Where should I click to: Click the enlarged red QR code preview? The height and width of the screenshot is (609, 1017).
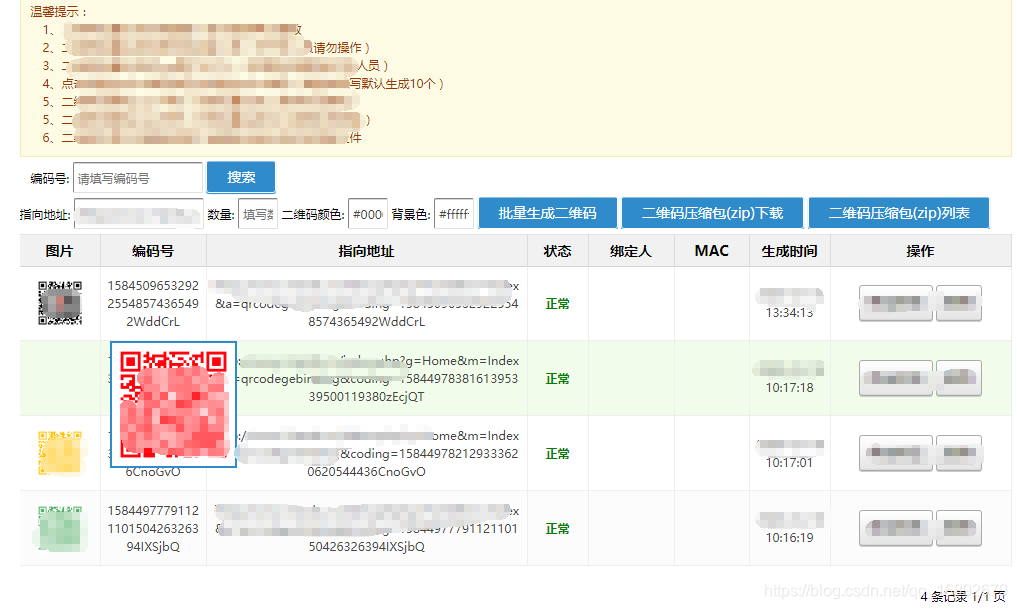click(174, 404)
